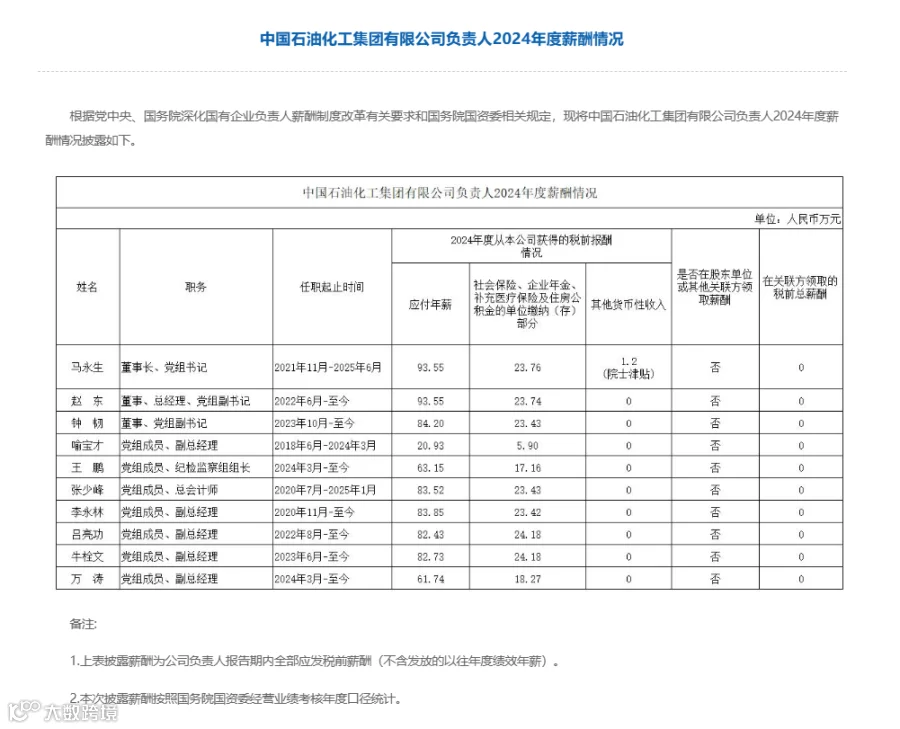
Task: Click the contribution value 5.90
Action: 527,446
